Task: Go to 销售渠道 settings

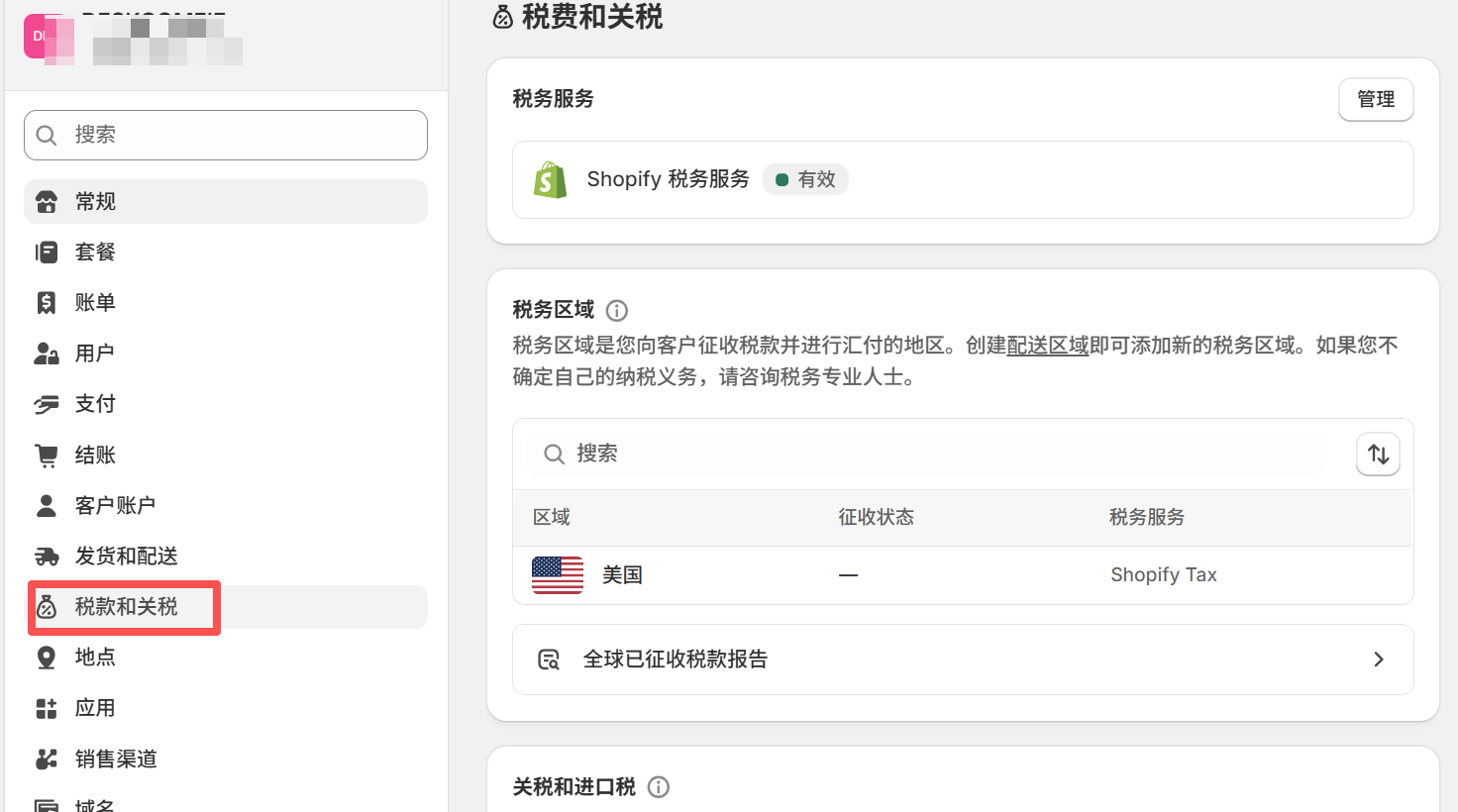Action: [x=226, y=759]
